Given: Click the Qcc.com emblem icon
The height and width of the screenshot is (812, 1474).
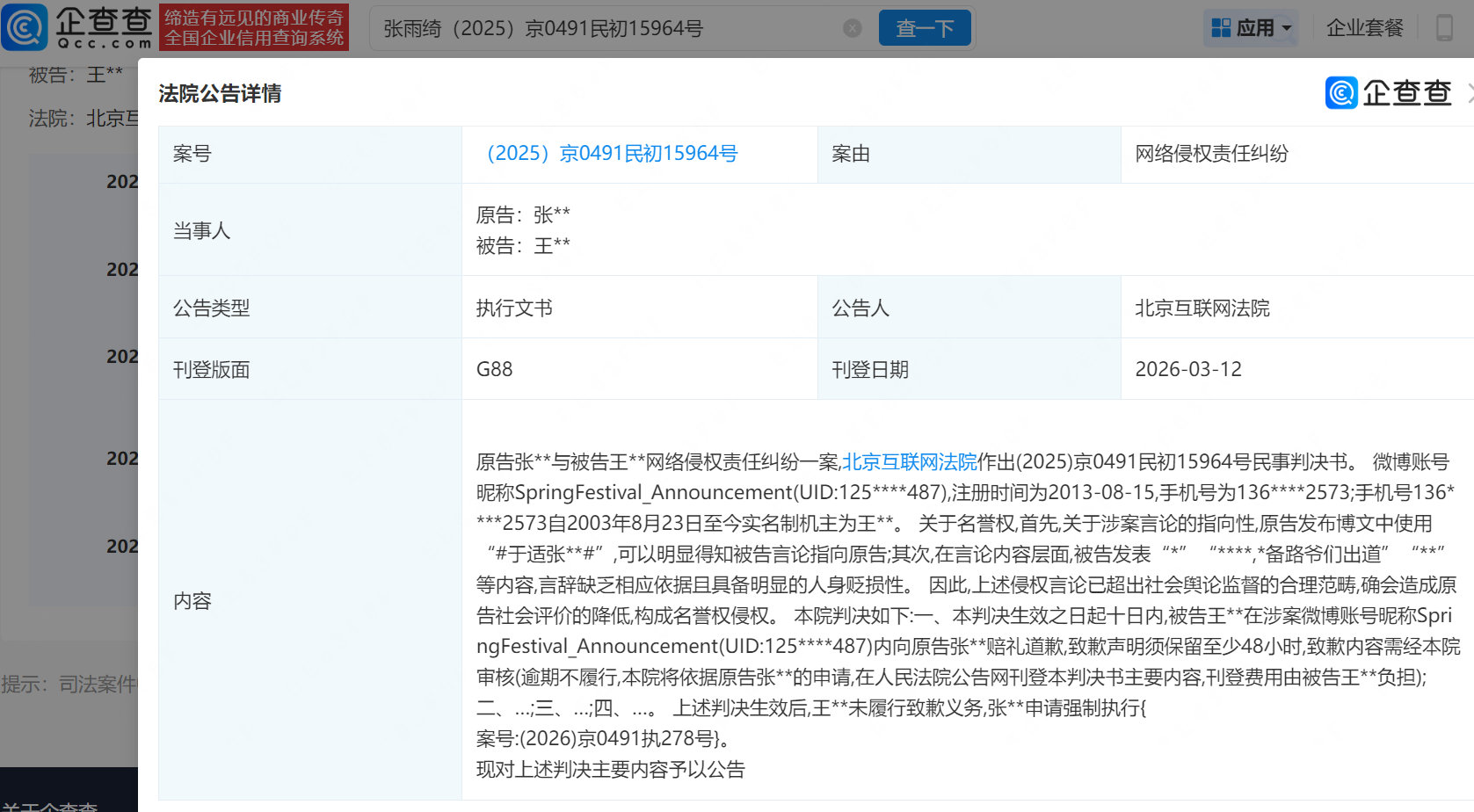Looking at the screenshot, I should [24, 26].
